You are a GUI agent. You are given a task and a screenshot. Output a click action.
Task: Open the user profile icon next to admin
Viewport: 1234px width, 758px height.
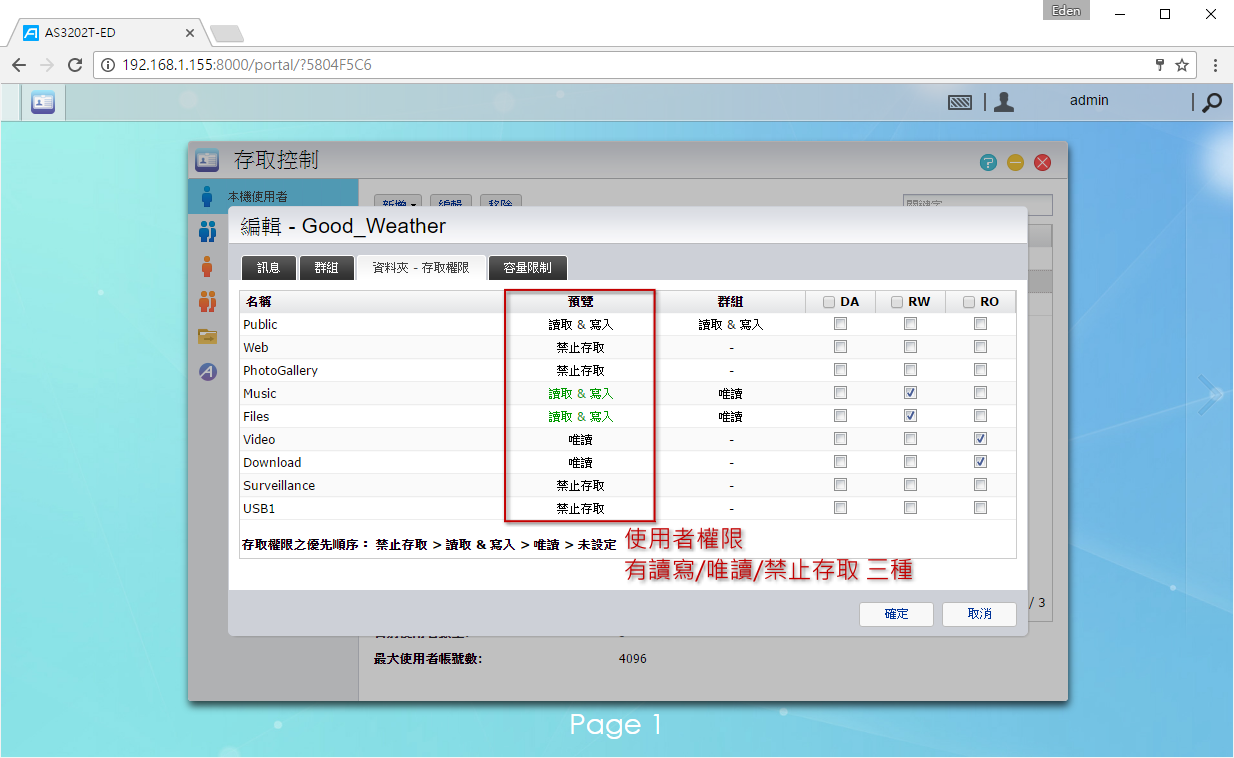[x=1004, y=101]
